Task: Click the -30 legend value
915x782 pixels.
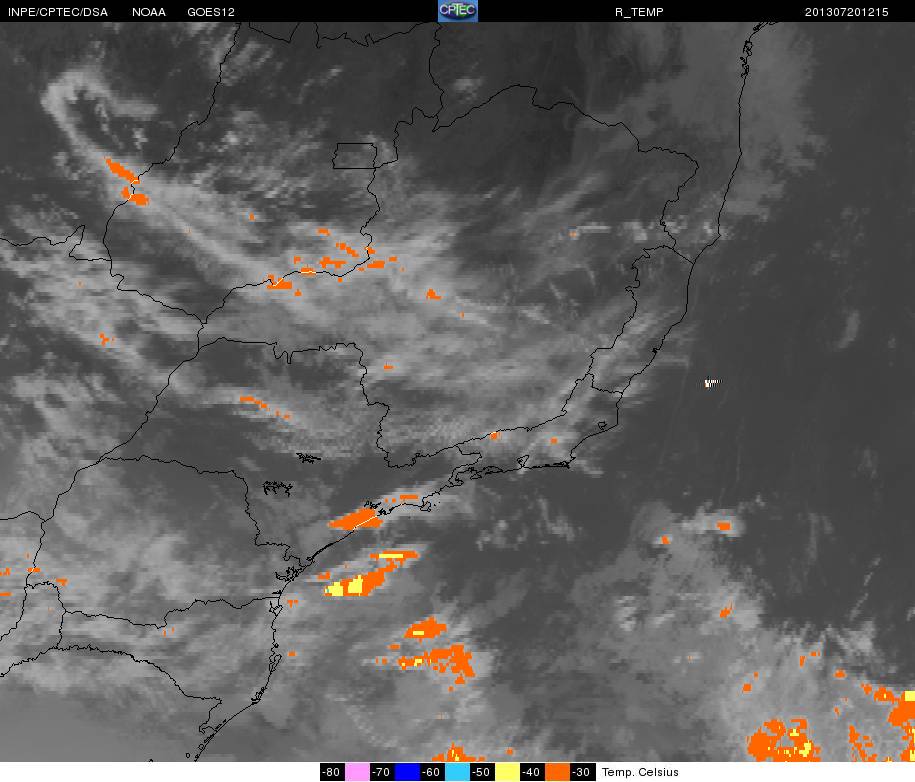Action: 582,772
